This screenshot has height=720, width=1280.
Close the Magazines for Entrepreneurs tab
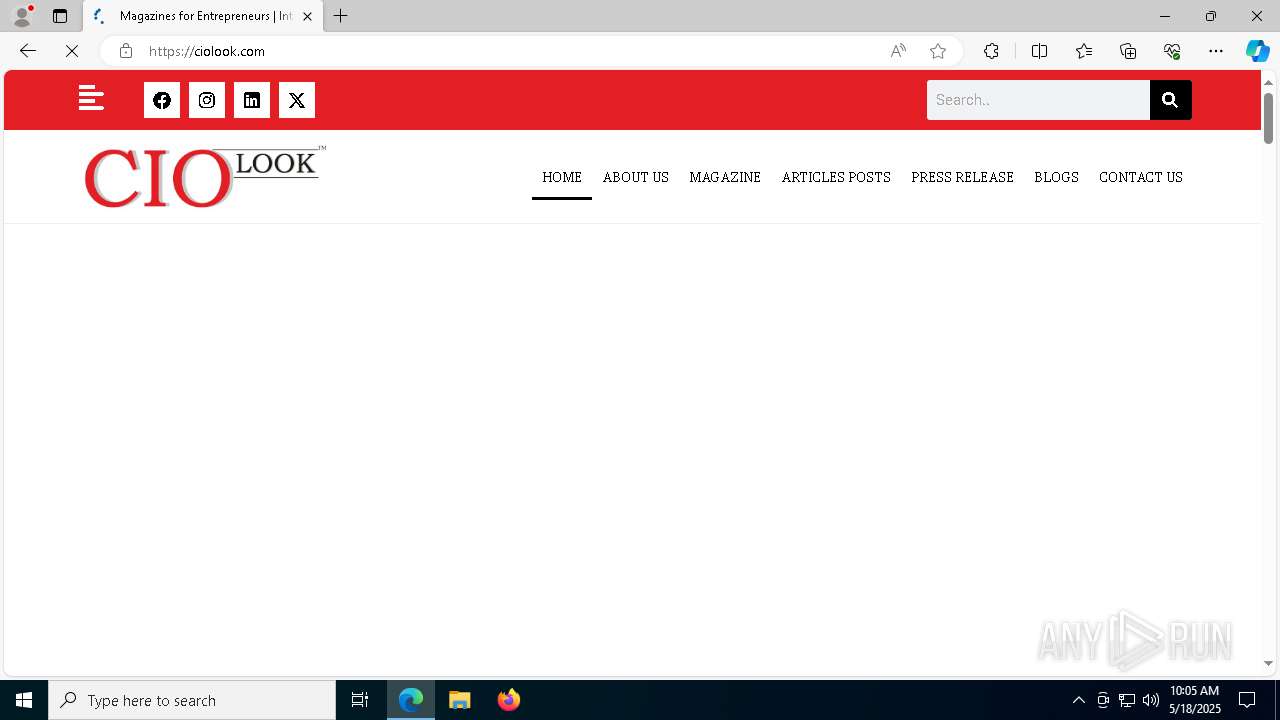307,16
